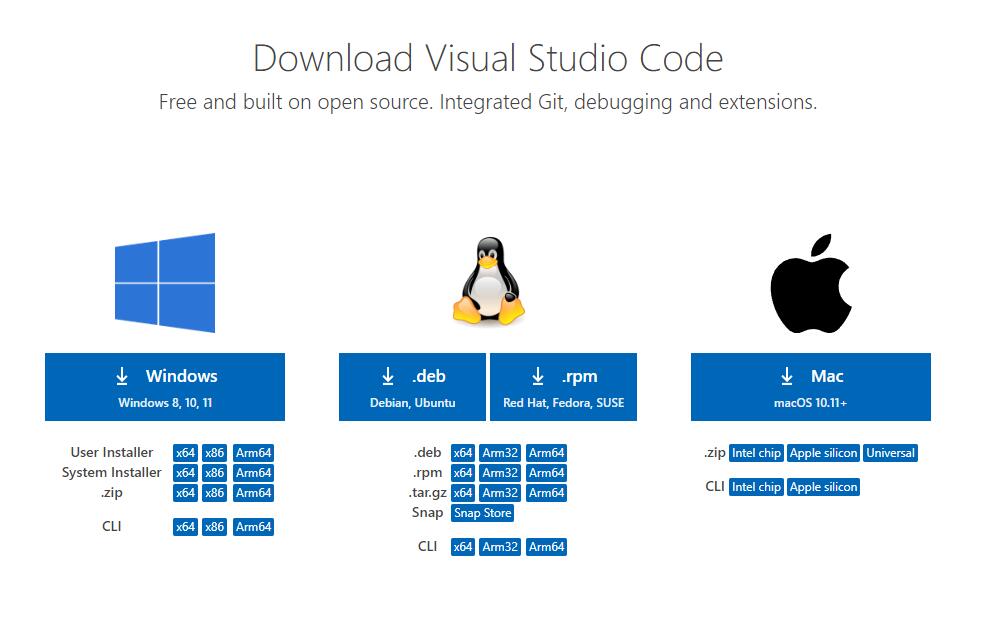
Task: Click the Windows logo icon
Action: point(165,283)
